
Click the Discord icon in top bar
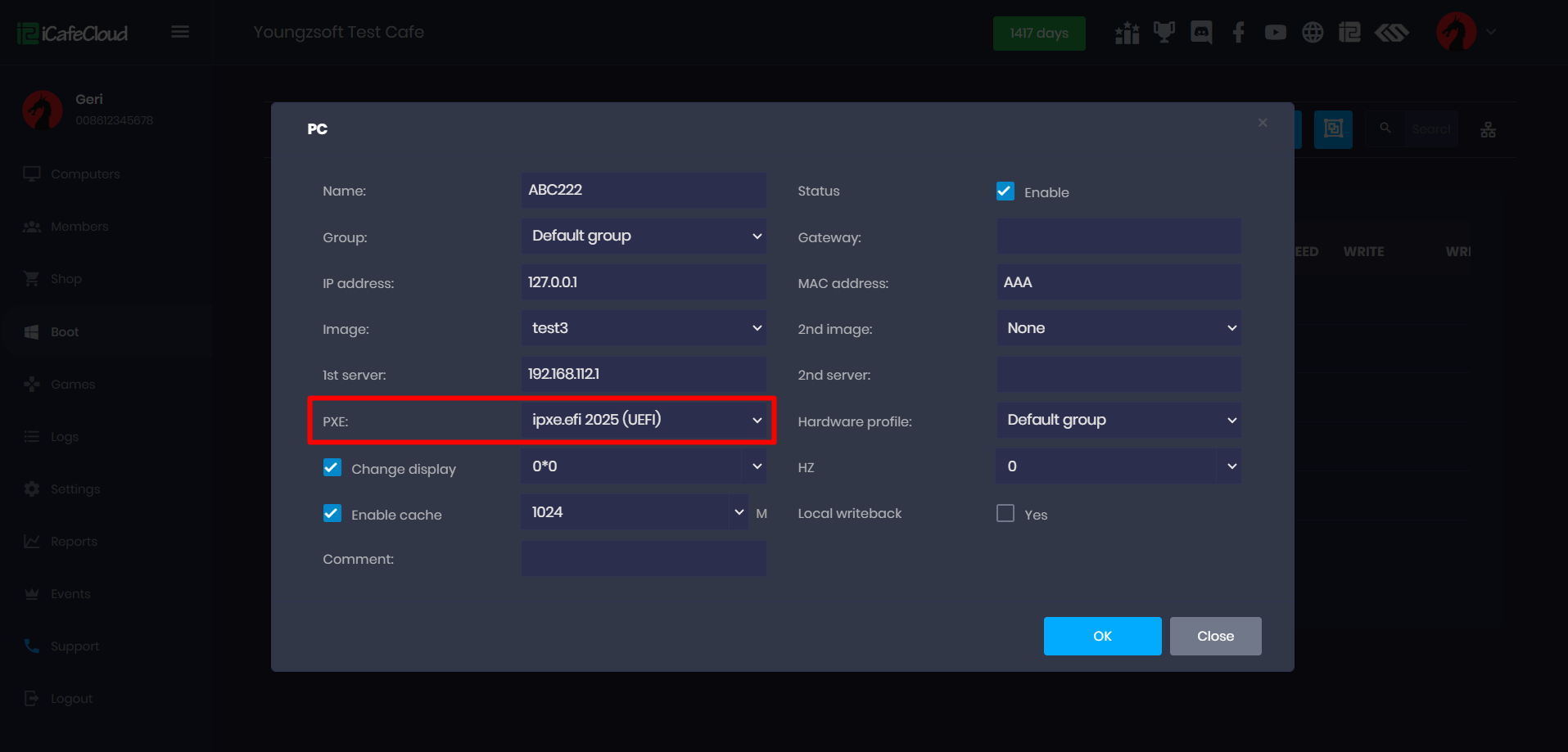click(1201, 33)
